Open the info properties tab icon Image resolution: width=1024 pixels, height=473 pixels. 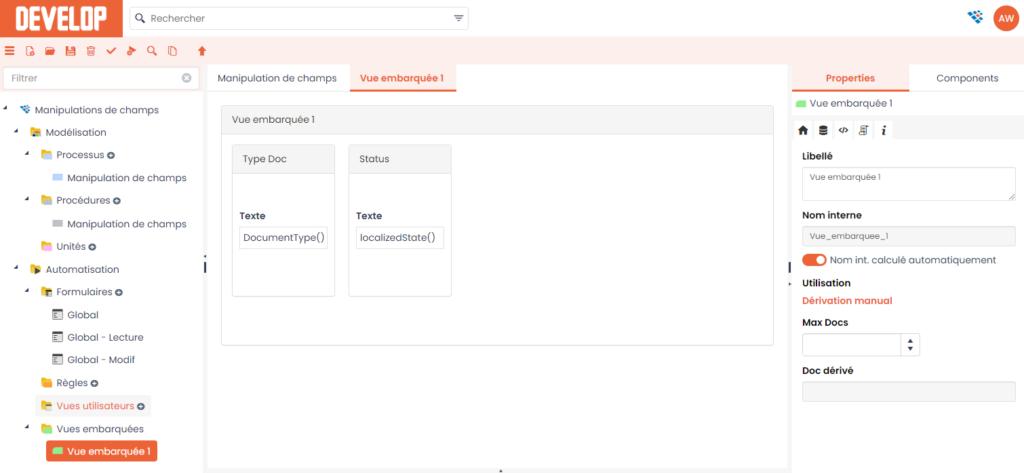884,130
